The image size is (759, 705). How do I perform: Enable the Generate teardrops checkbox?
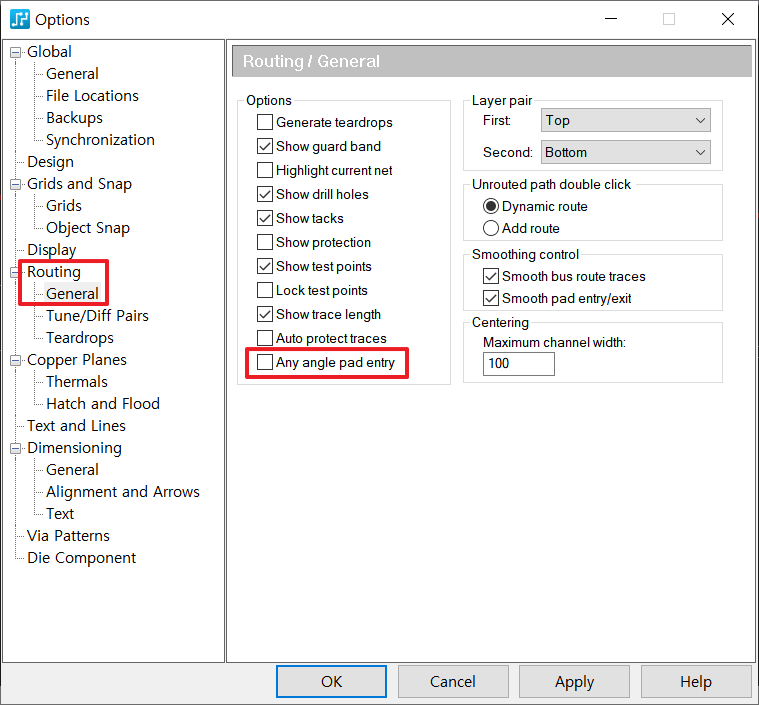[x=265, y=122]
